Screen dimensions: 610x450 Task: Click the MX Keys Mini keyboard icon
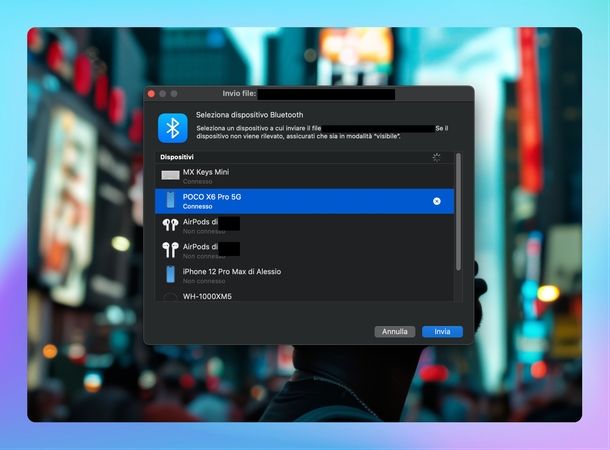[170, 175]
